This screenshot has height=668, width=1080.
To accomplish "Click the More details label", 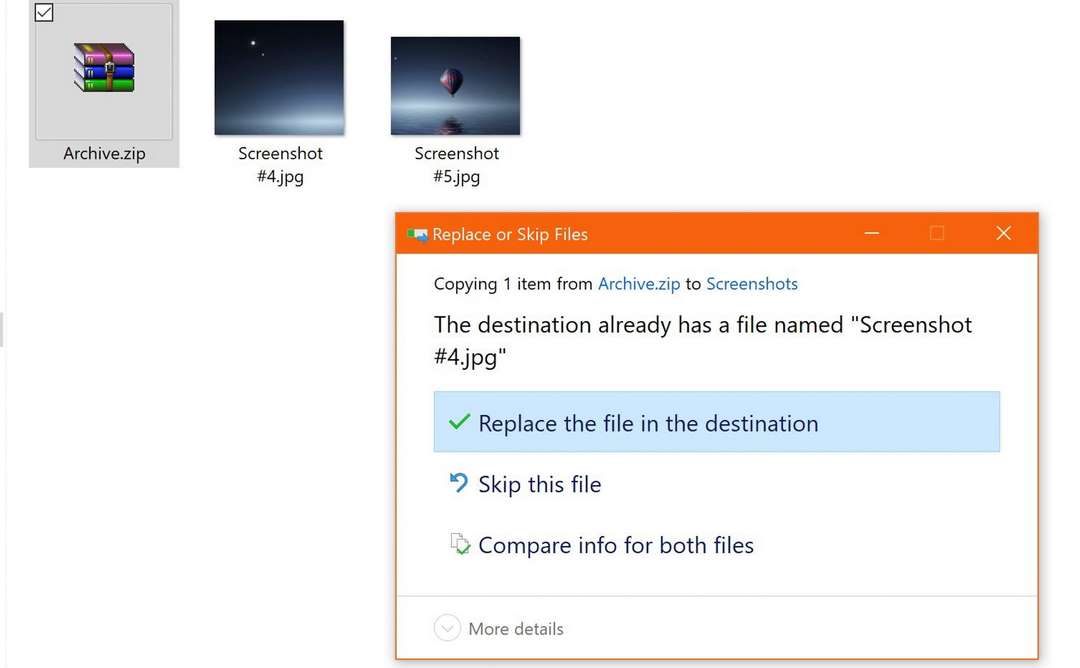I will [516, 629].
